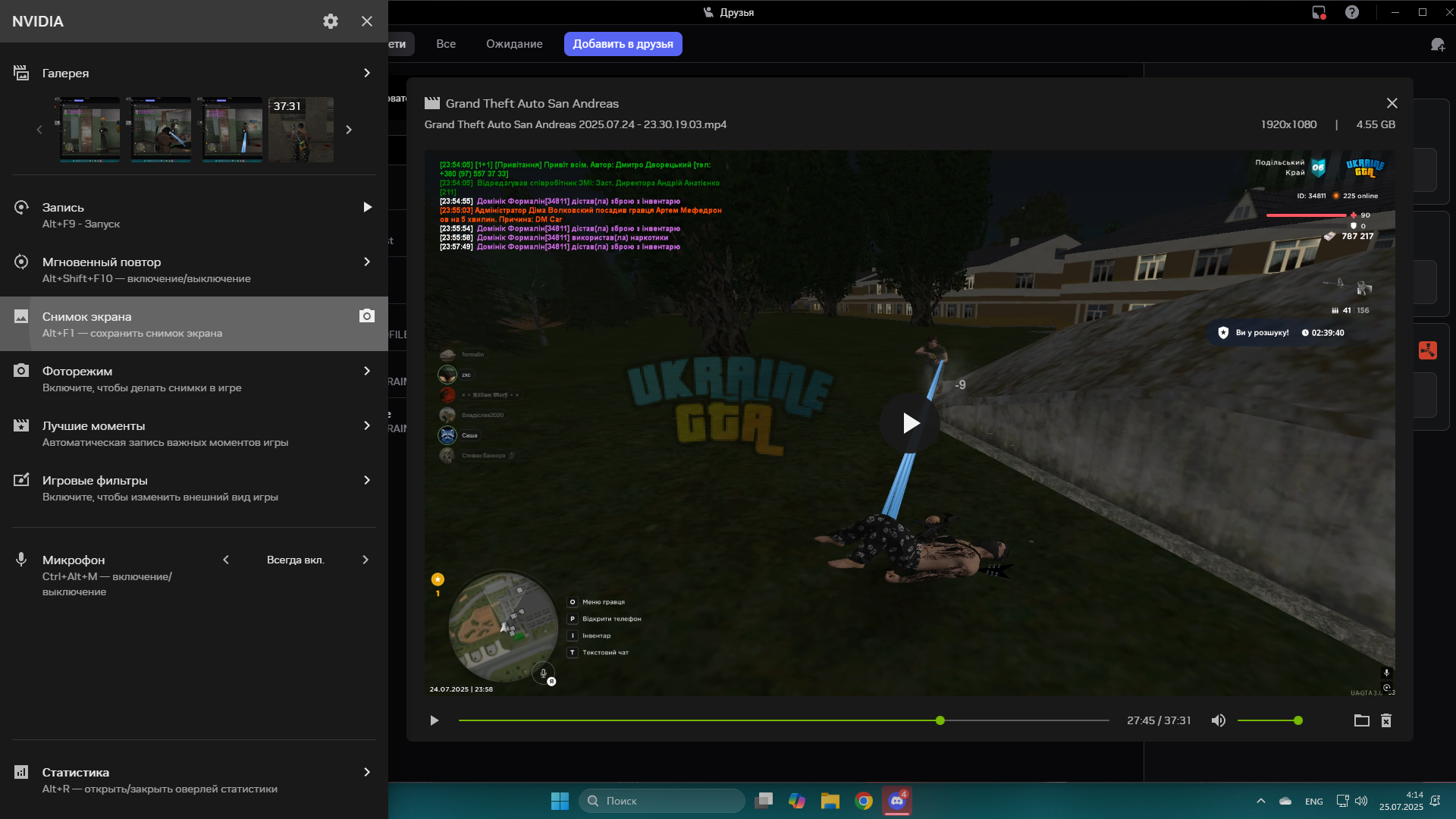Image resolution: width=1456 pixels, height=819 pixels.
Task: Play video with center play button
Action: tap(910, 423)
